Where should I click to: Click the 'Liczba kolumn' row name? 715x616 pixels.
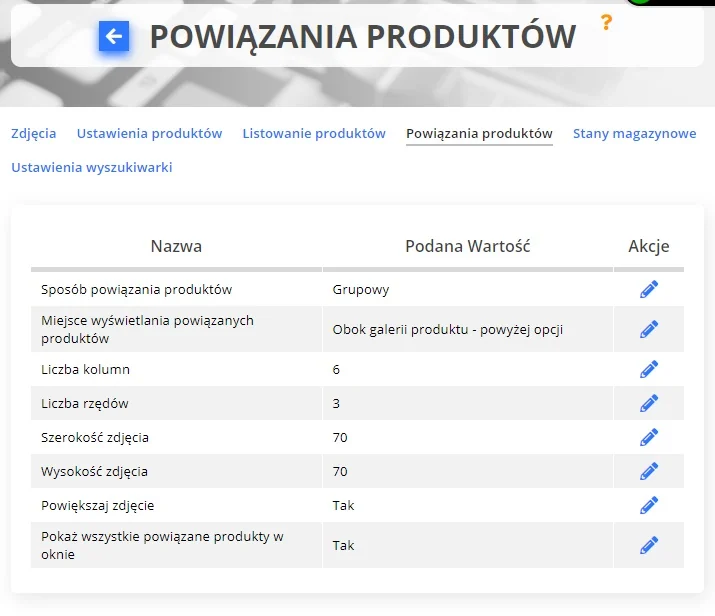coord(85,369)
